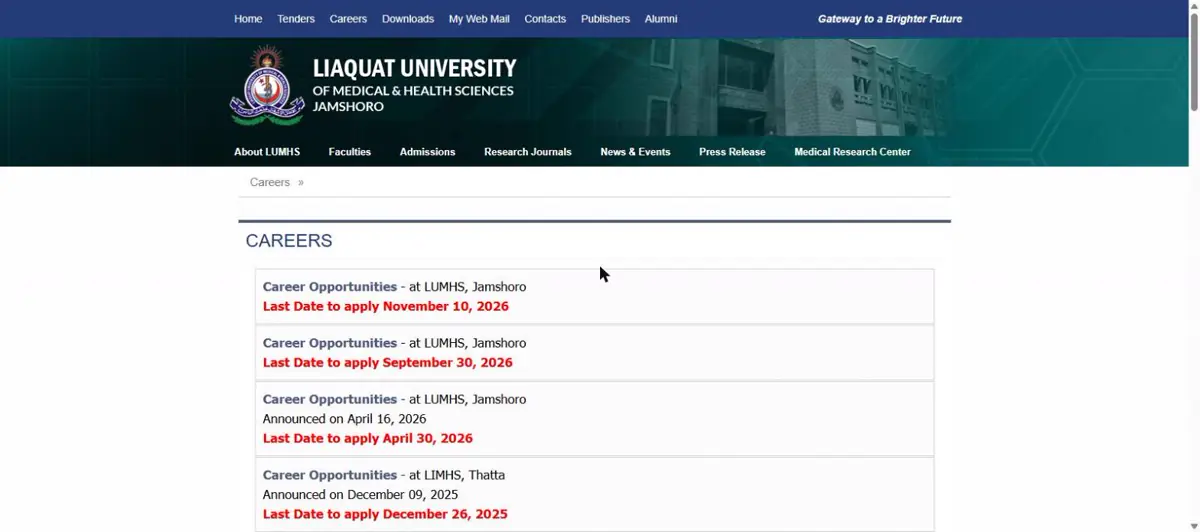Viewport: 1200px width, 532px height.
Task: Open the Faculties menu
Action: pos(350,152)
